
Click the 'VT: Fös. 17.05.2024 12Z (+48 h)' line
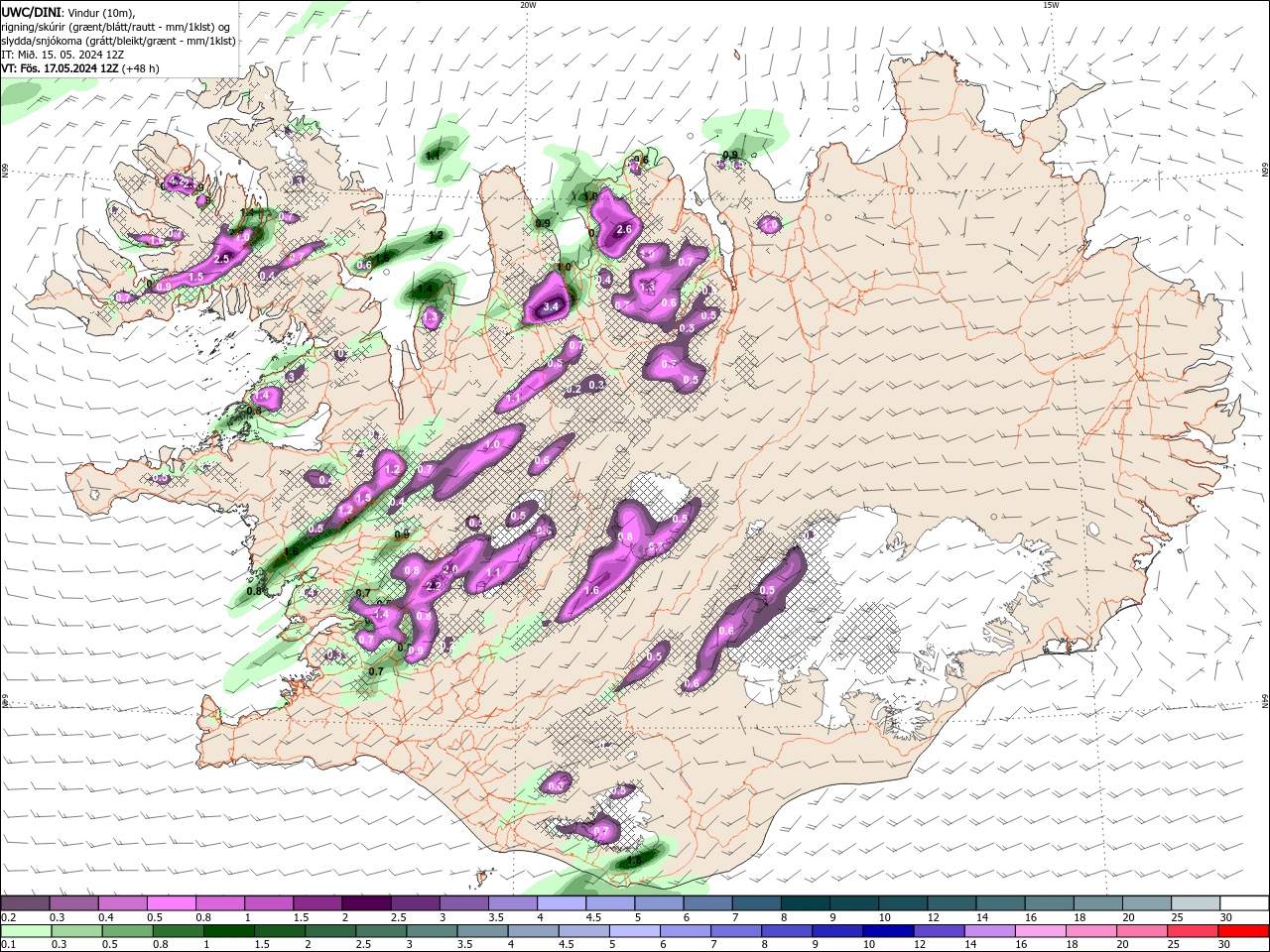coord(80,68)
